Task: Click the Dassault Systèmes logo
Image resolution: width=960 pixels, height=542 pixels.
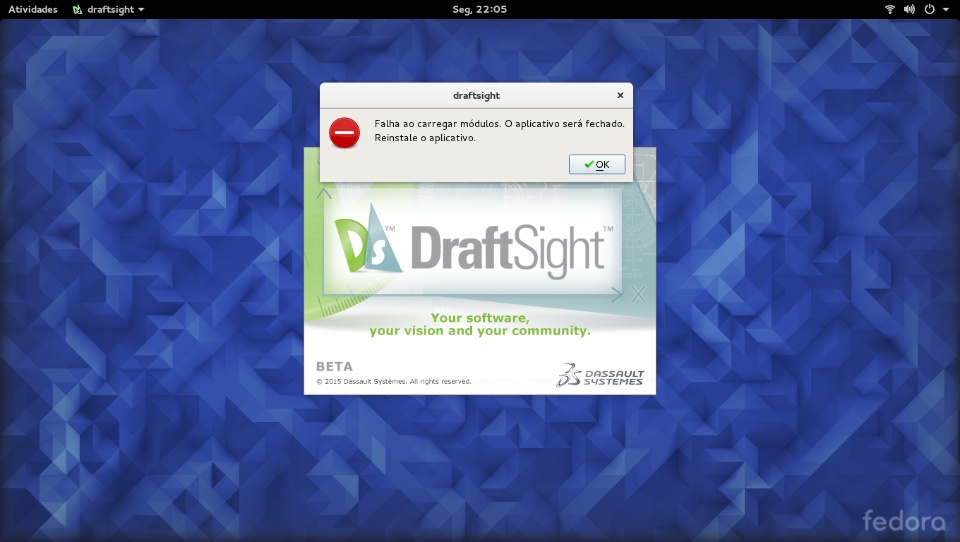Action: (x=600, y=375)
